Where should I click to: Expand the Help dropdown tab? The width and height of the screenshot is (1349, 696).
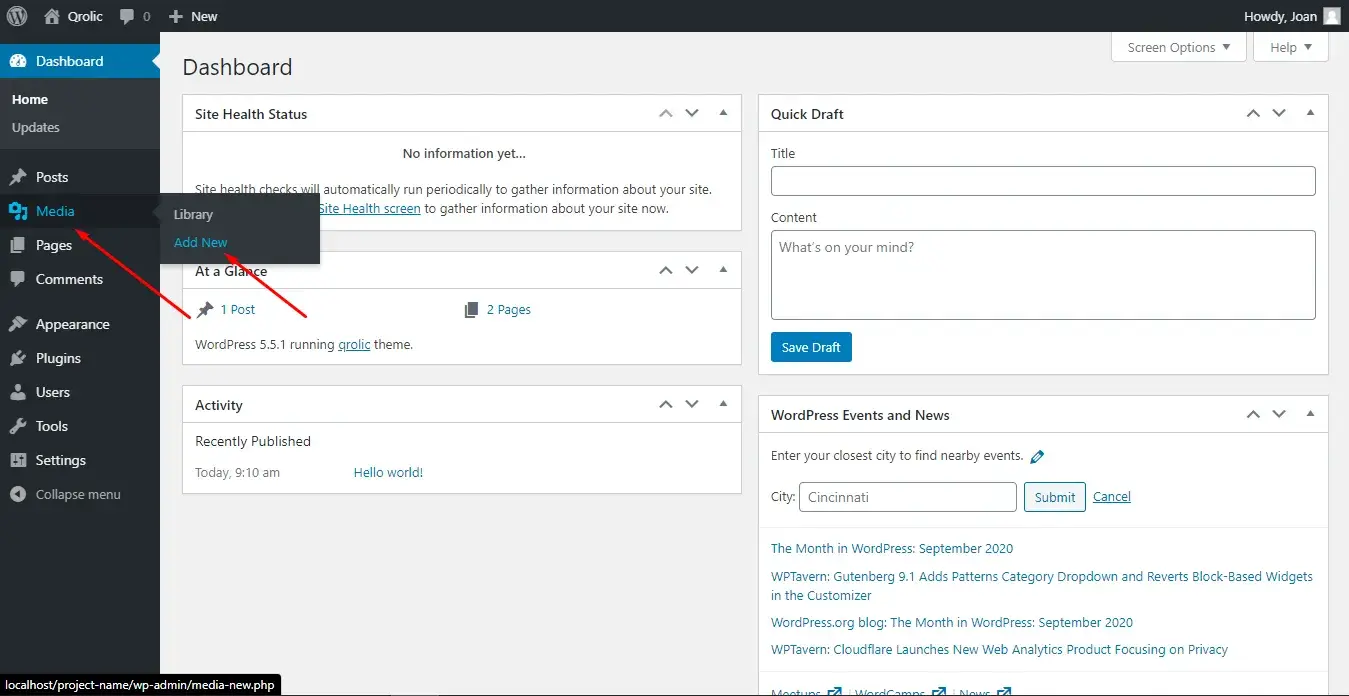(x=1290, y=47)
